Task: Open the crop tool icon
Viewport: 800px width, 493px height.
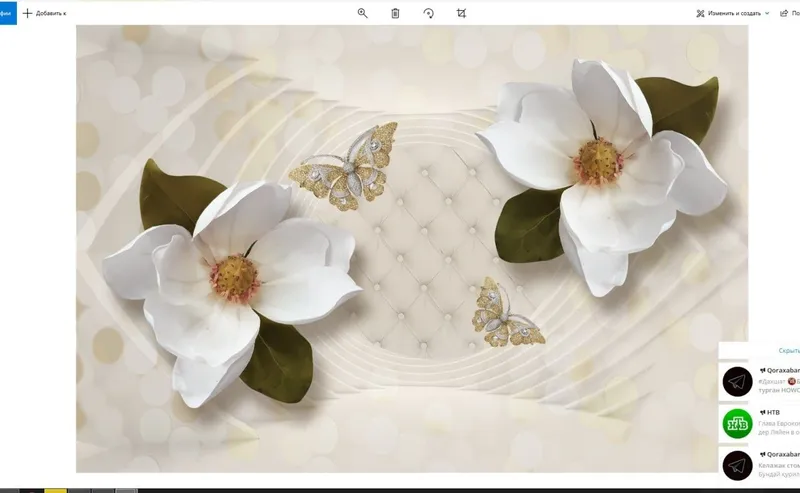Action: 461,13
